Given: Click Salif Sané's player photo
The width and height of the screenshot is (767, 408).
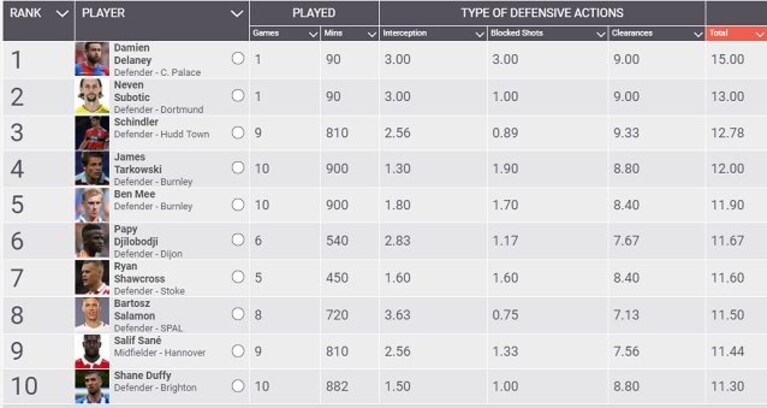Looking at the screenshot, I should click(92, 351).
